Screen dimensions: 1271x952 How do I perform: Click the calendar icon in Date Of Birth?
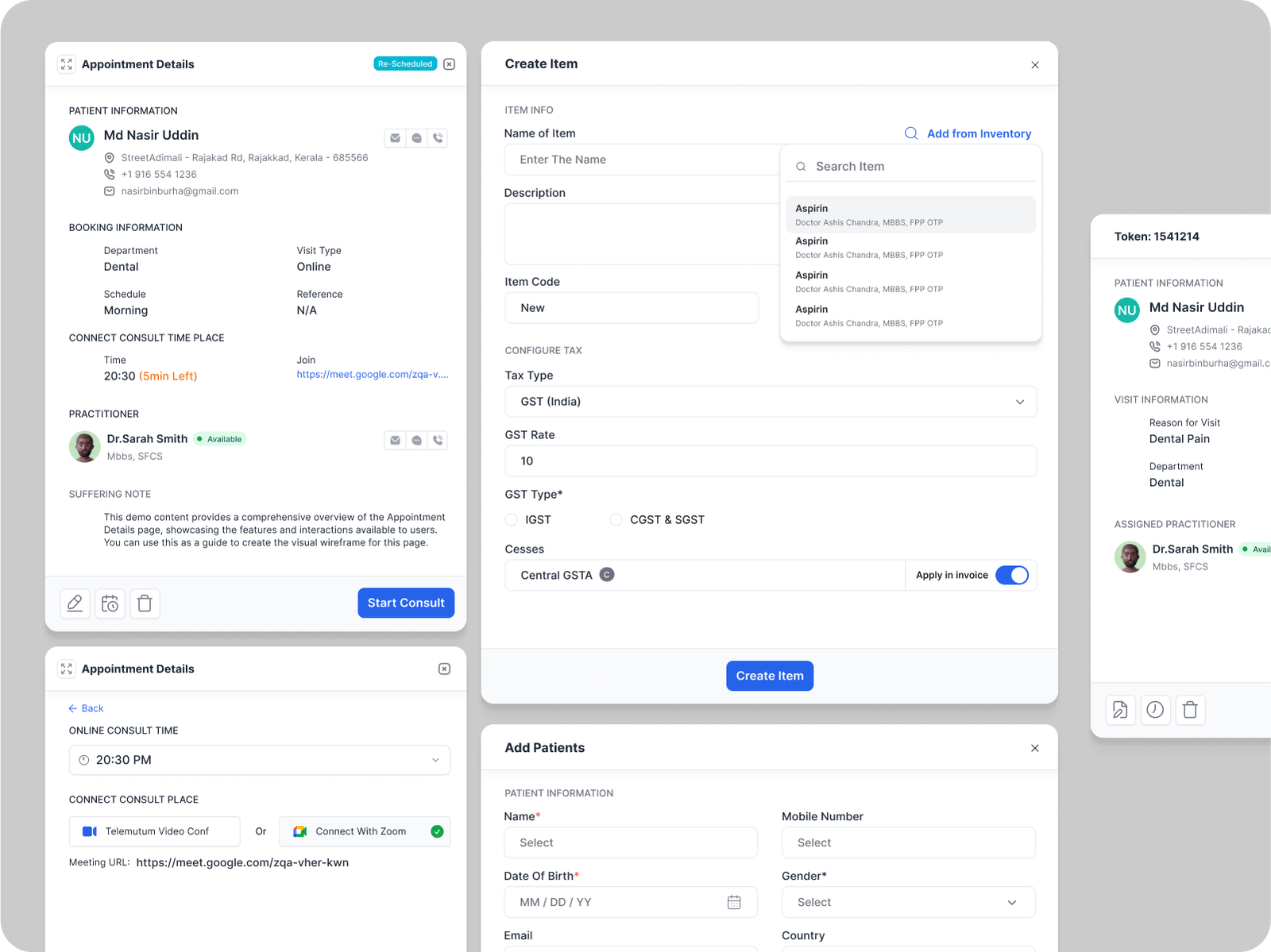tap(734, 902)
